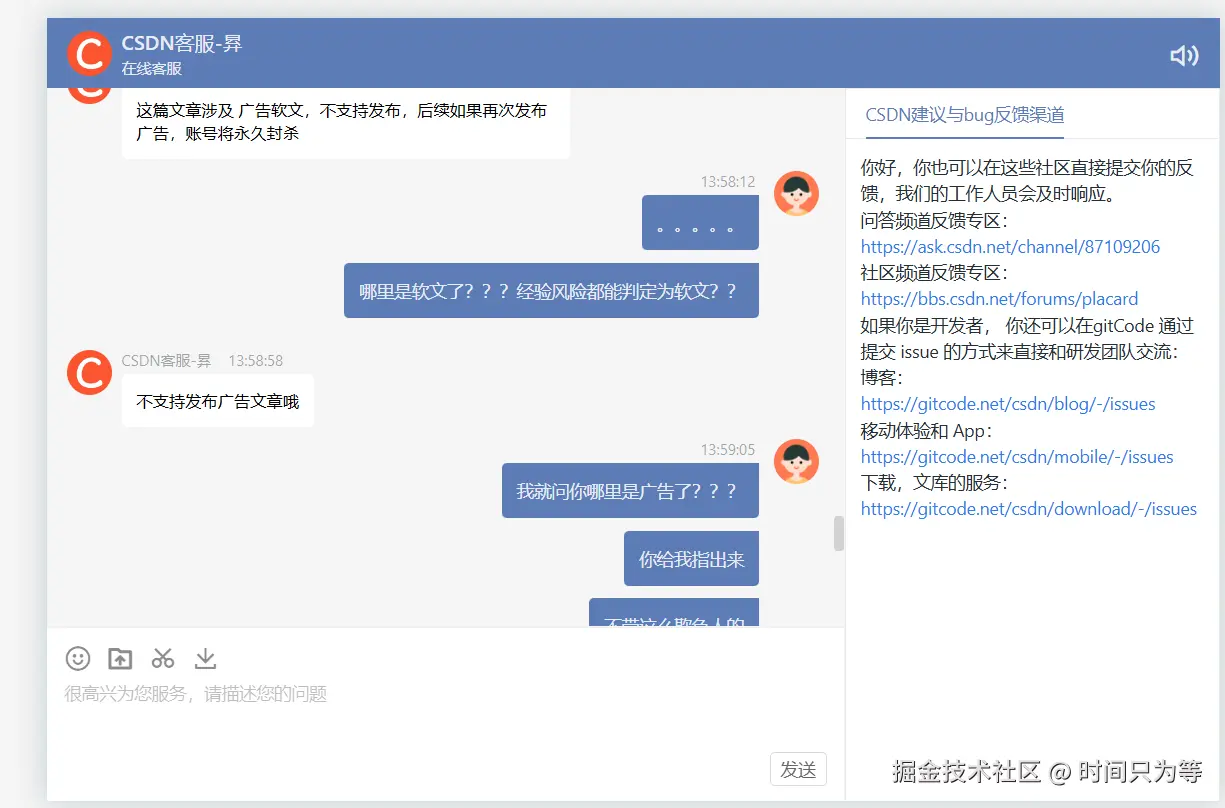Click the 发送 send button
The width and height of the screenshot is (1225, 808).
point(798,769)
